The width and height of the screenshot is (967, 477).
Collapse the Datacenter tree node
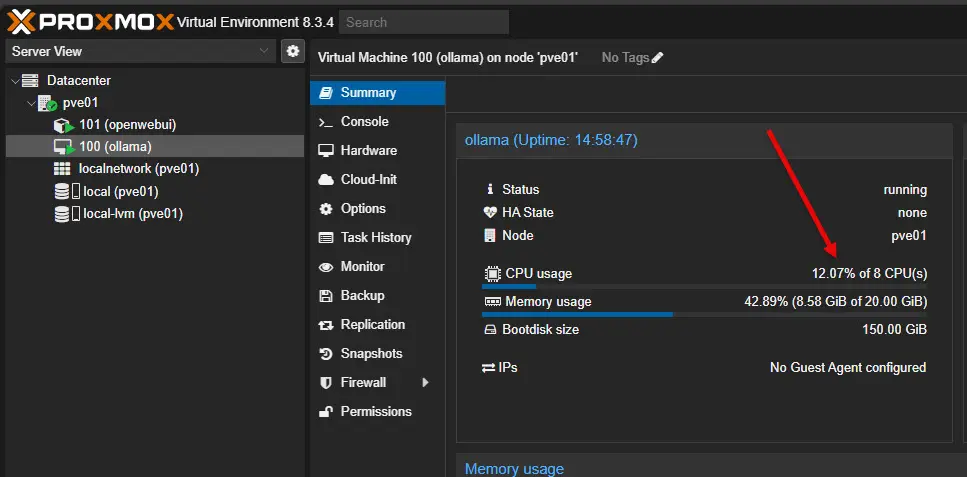[x=14, y=81]
